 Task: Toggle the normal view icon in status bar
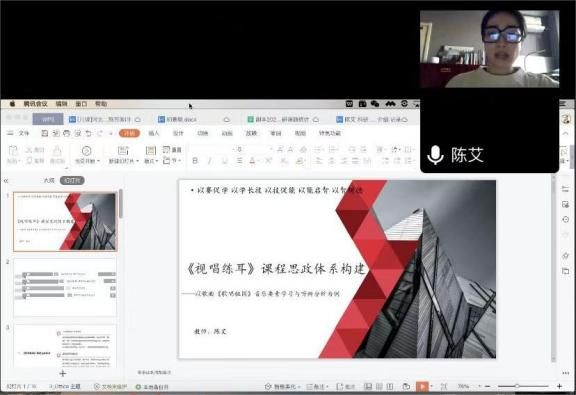click(368, 386)
